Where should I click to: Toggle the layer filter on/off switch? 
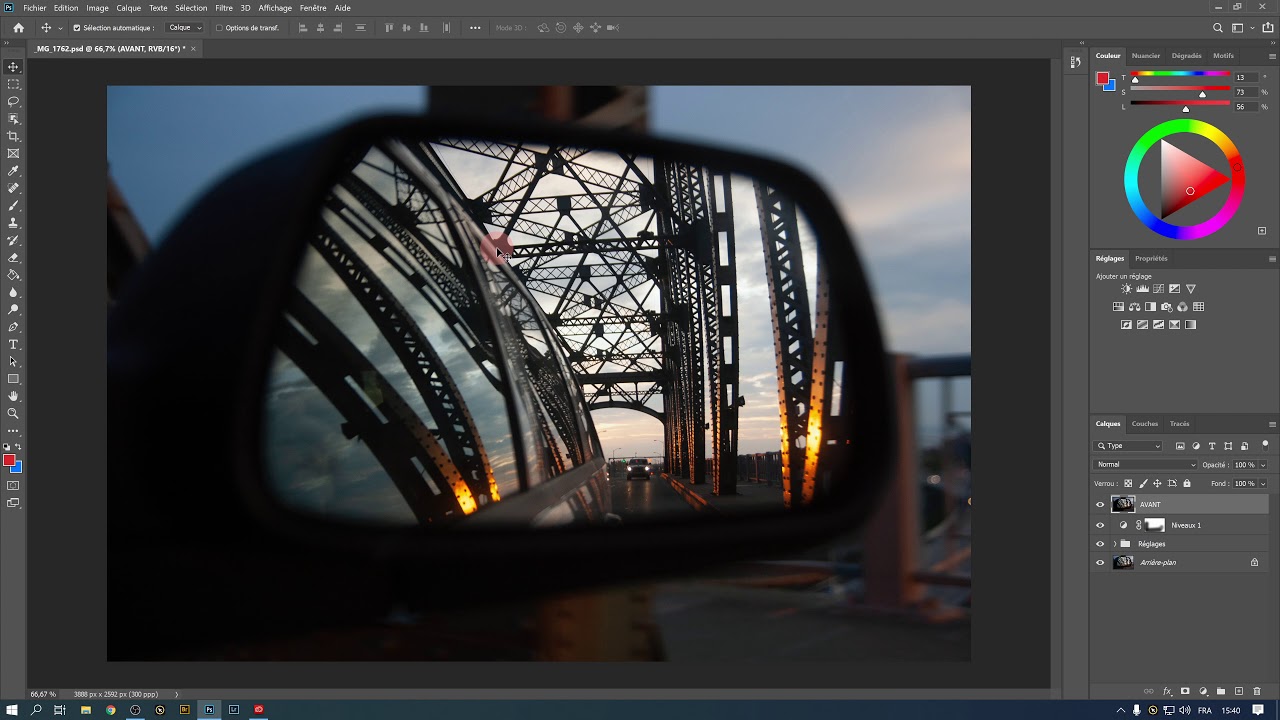[x=1265, y=445]
